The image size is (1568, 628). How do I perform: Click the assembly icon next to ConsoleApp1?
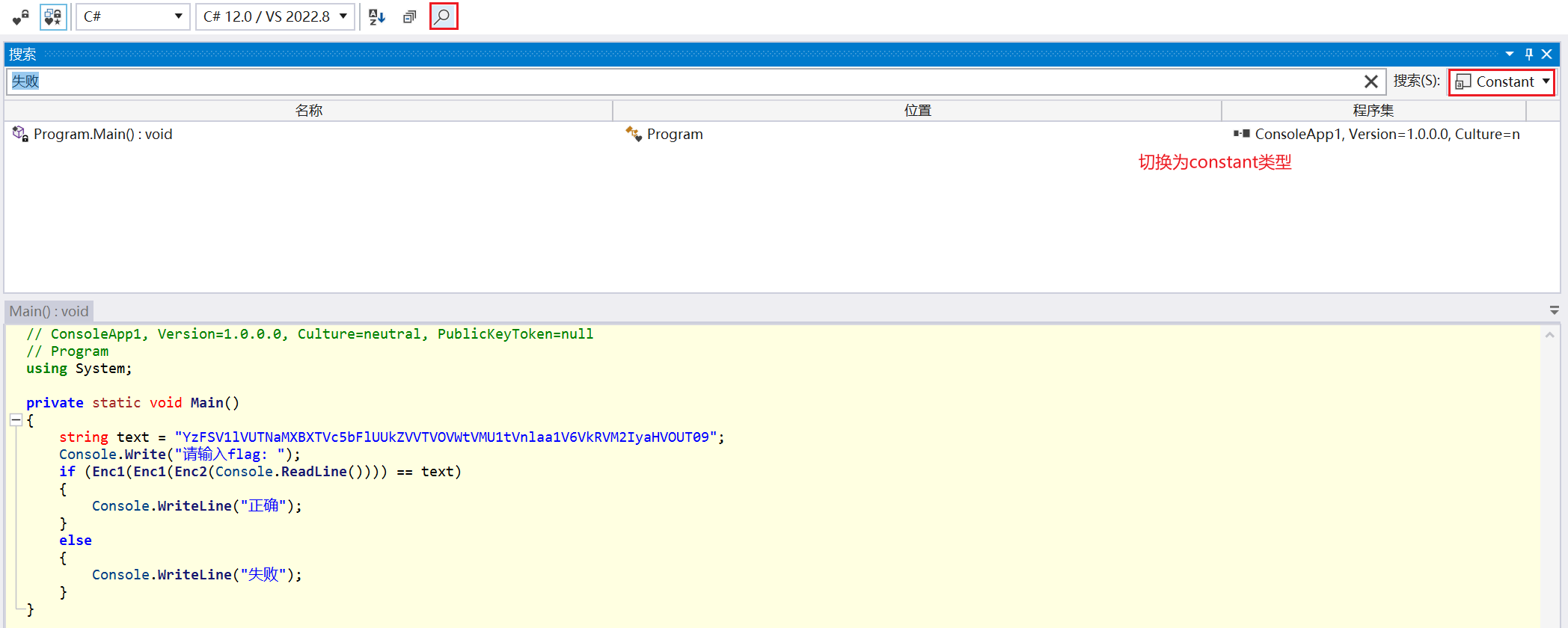[1242, 134]
